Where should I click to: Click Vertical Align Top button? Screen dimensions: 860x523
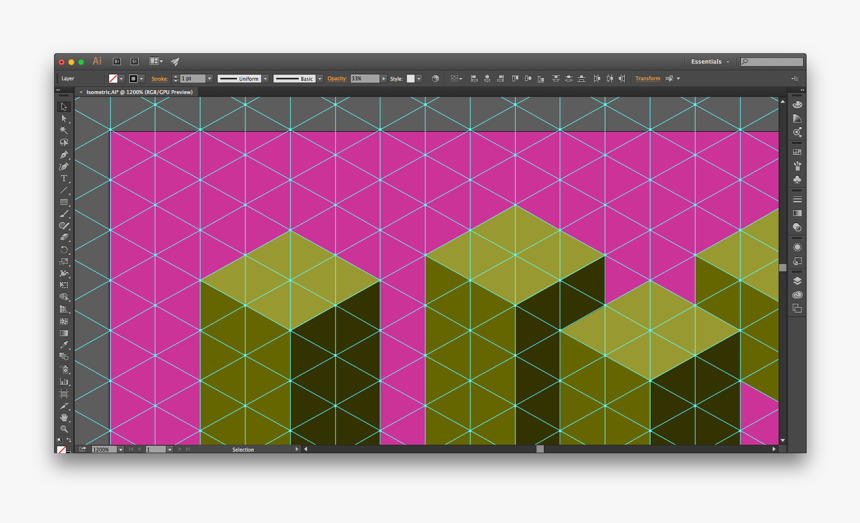515,78
